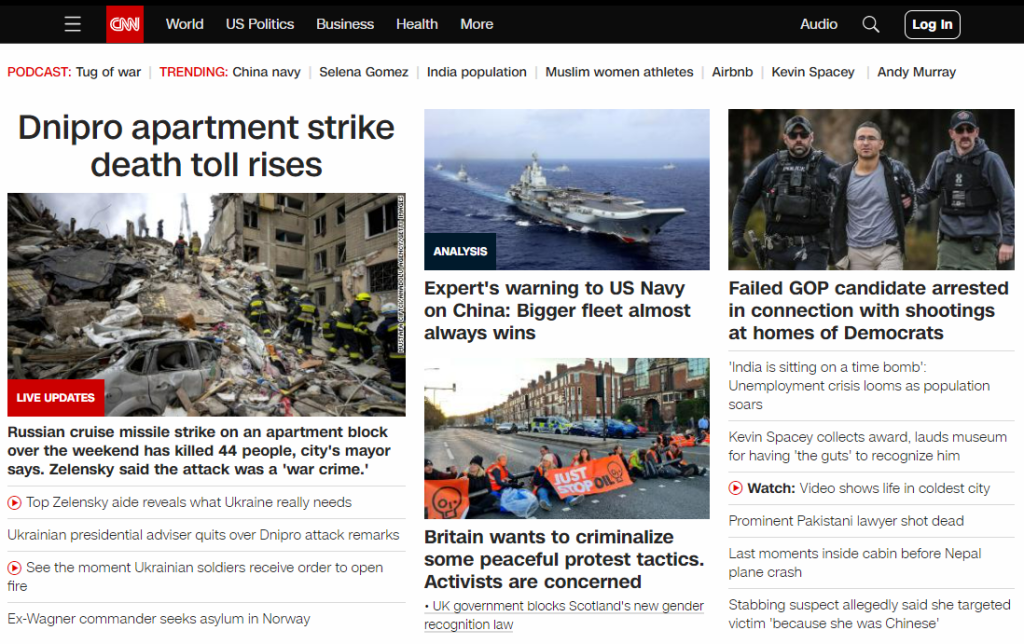This screenshot has width=1024, height=644.
Task: Open the Tug of war podcast link
Action: [x=108, y=72]
